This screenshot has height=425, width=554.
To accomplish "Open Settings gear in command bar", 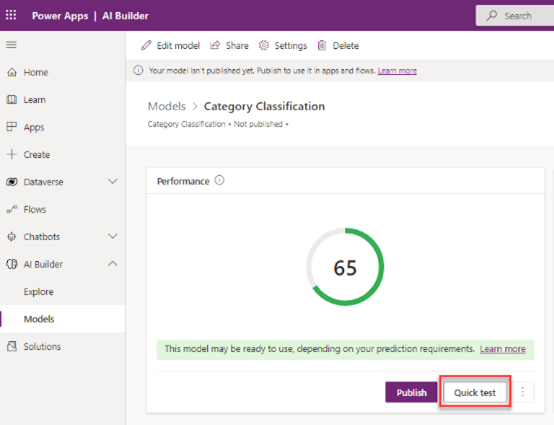I will point(264,46).
